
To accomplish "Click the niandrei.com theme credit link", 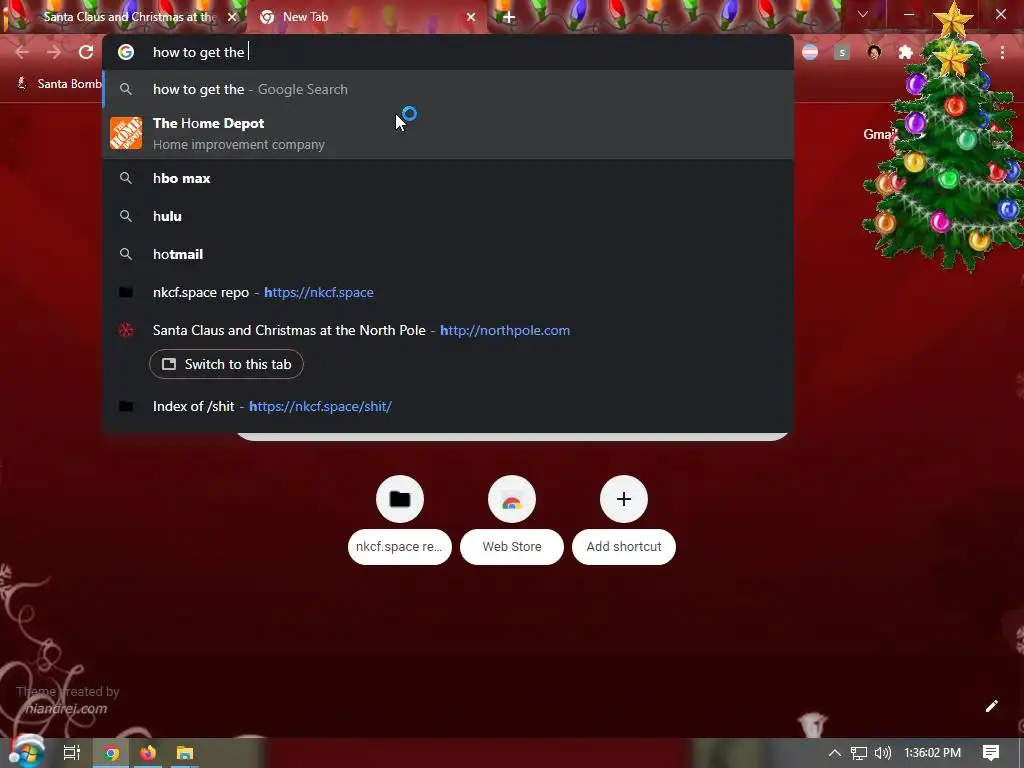I will pos(66,709).
